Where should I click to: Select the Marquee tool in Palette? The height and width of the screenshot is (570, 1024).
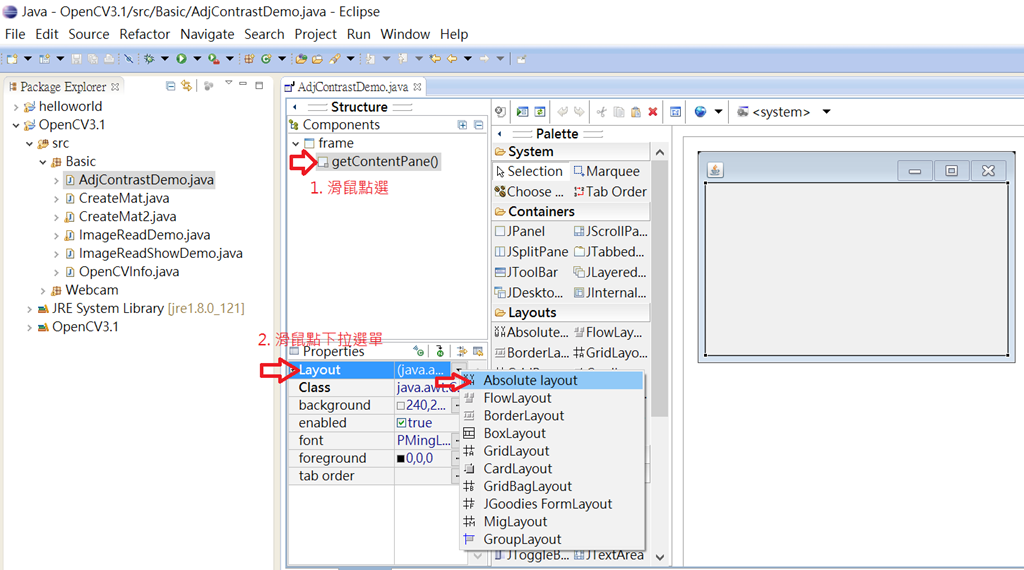click(607, 171)
